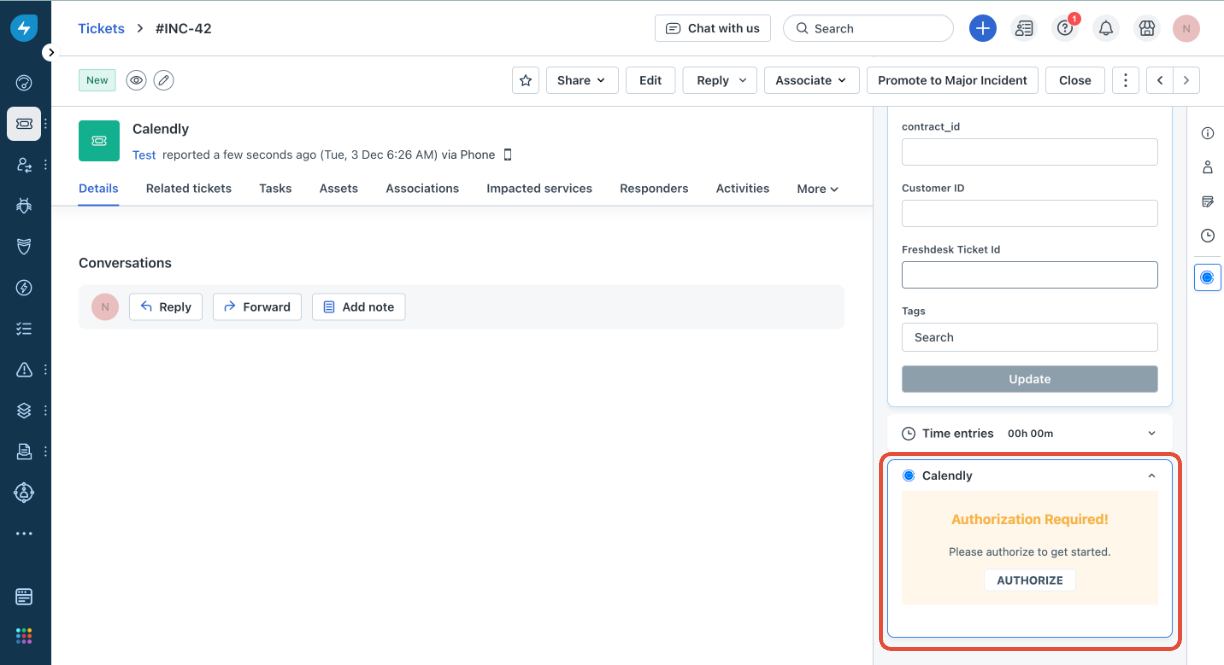Viewport: 1224px width, 665px height.
Task: Click the AUTHORIZE button
Action: pos(1030,580)
